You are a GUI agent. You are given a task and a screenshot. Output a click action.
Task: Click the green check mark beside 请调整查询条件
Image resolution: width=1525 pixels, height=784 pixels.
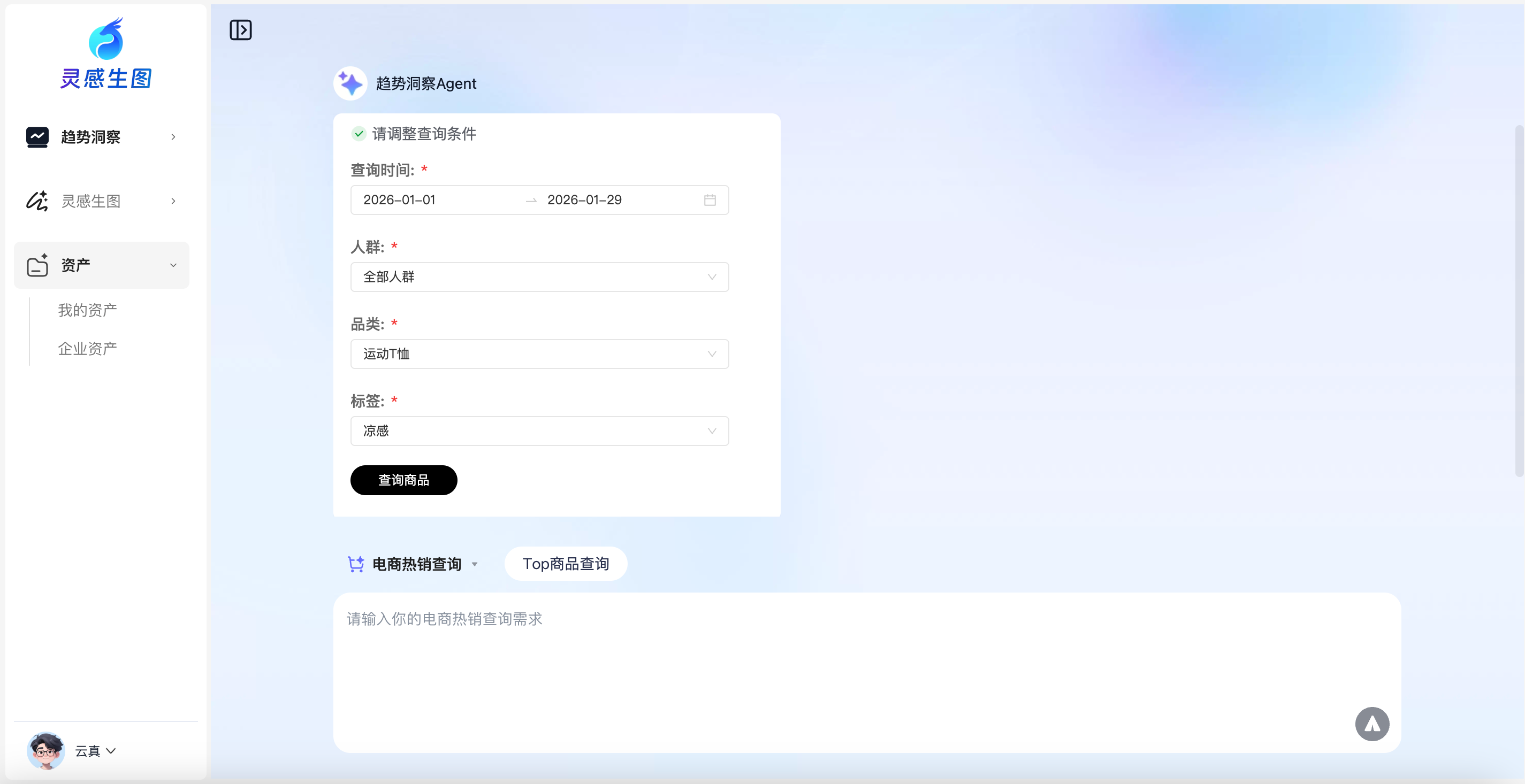tap(359, 134)
